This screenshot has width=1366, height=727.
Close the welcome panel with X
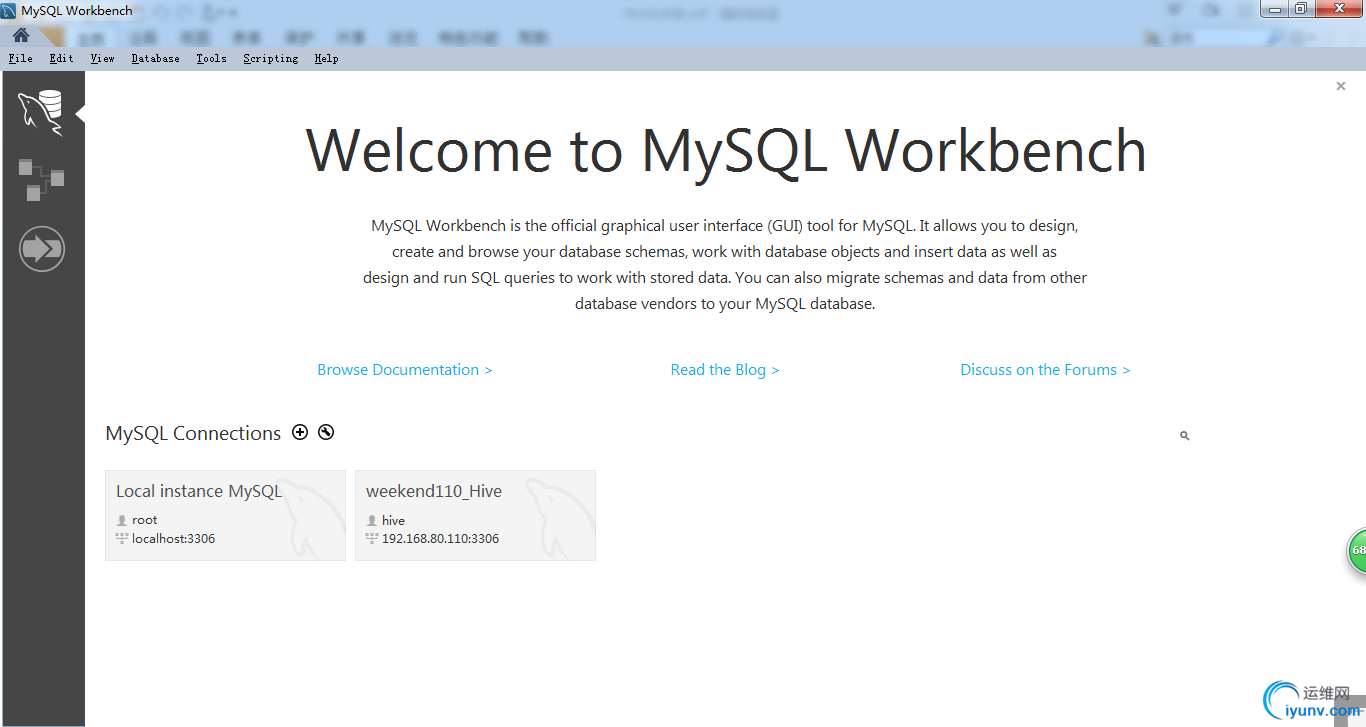(x=1341, y=86)
